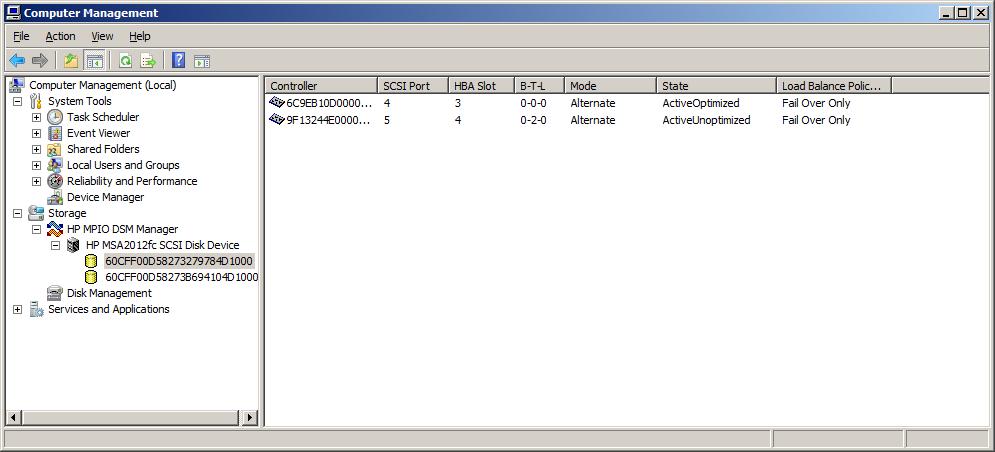Click the Disk Management icon

coord(55,293)
